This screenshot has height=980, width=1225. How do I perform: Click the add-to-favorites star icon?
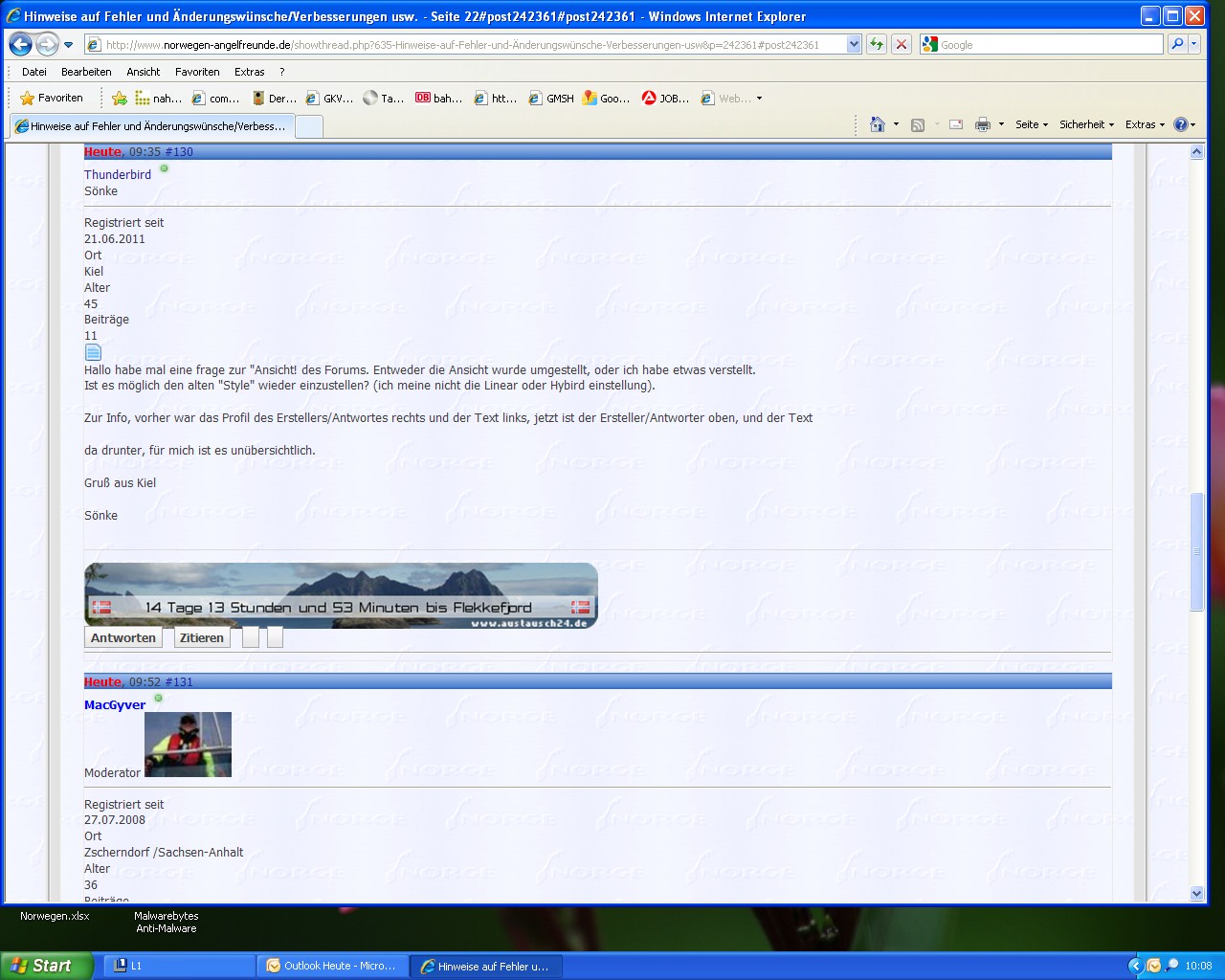tap(120, 98)
